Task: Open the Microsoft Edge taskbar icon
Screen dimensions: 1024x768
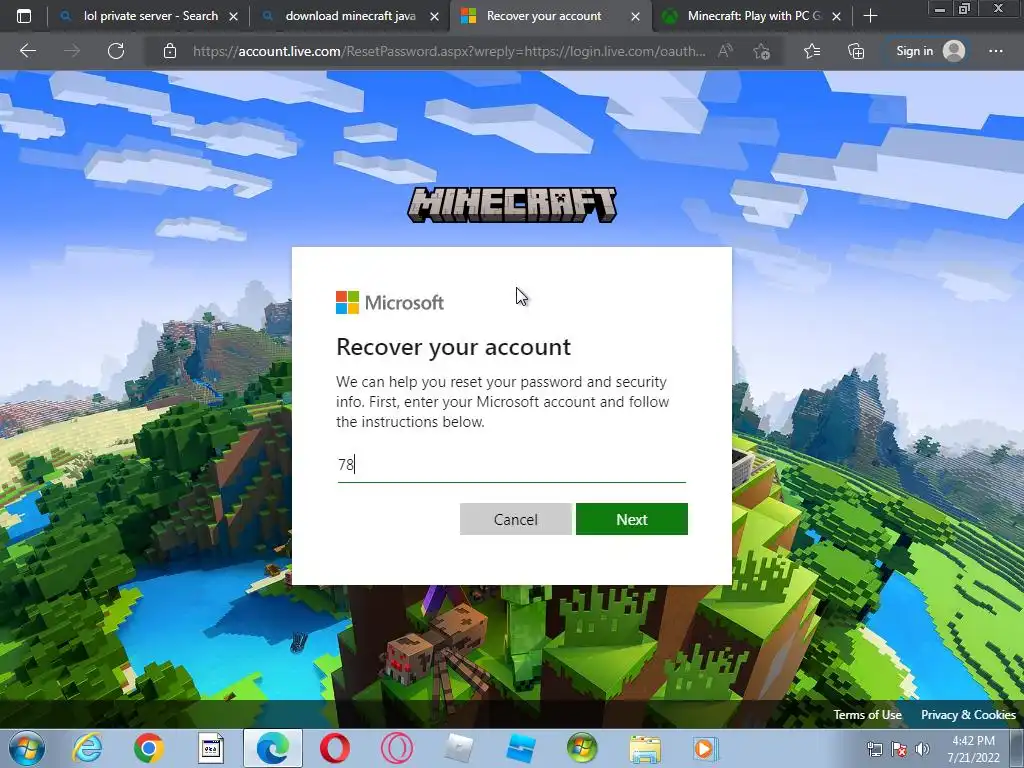Action: pyautogui.click(x=273, y=748)
